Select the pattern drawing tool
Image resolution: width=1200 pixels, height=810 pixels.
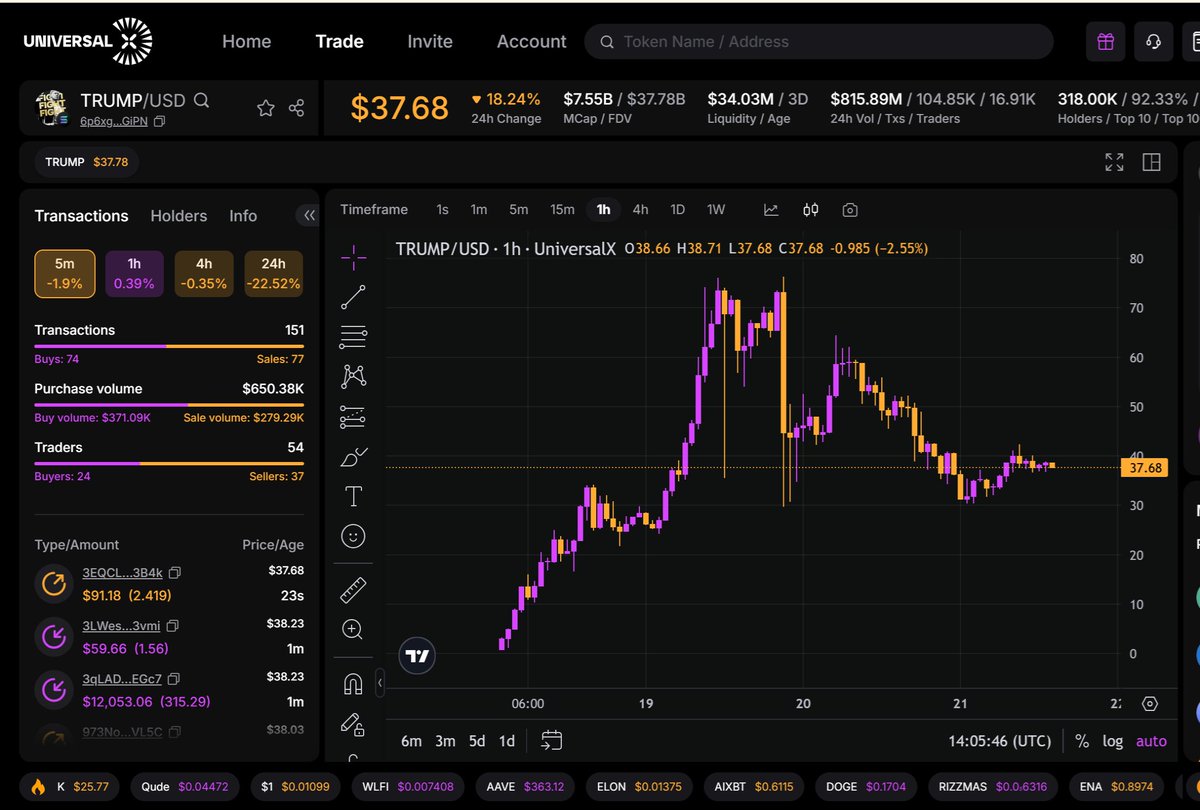[353, 376]
